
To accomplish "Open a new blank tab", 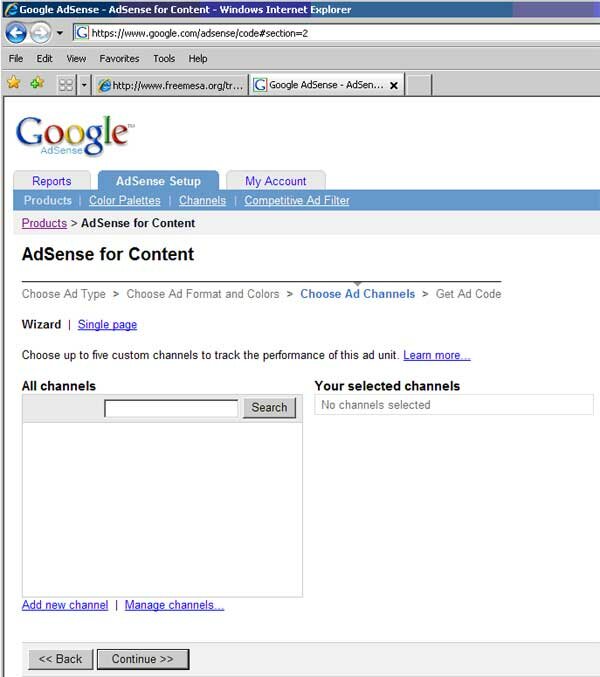I will pos(419,85).
